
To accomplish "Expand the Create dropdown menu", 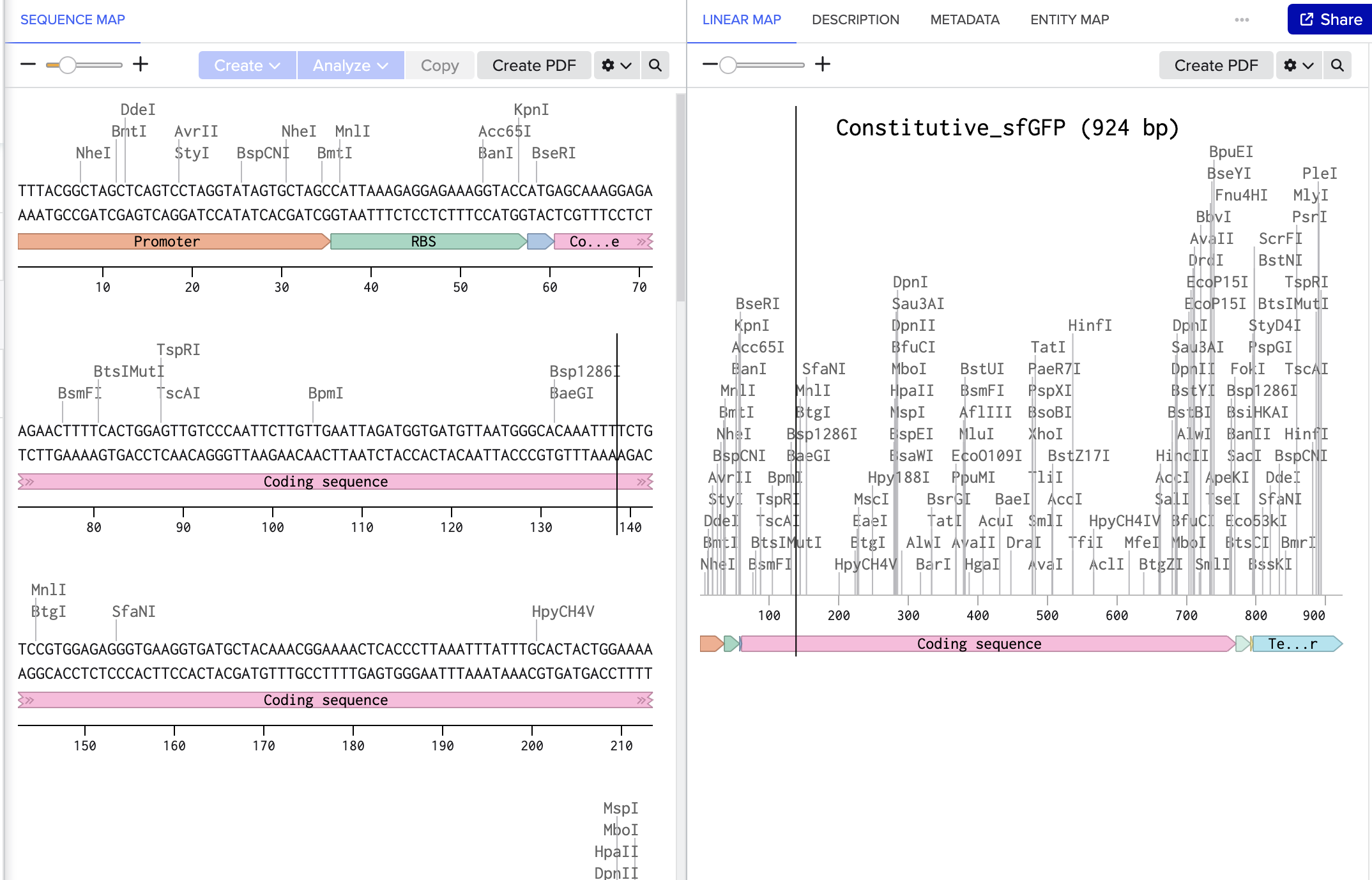I will pos(247,65).
